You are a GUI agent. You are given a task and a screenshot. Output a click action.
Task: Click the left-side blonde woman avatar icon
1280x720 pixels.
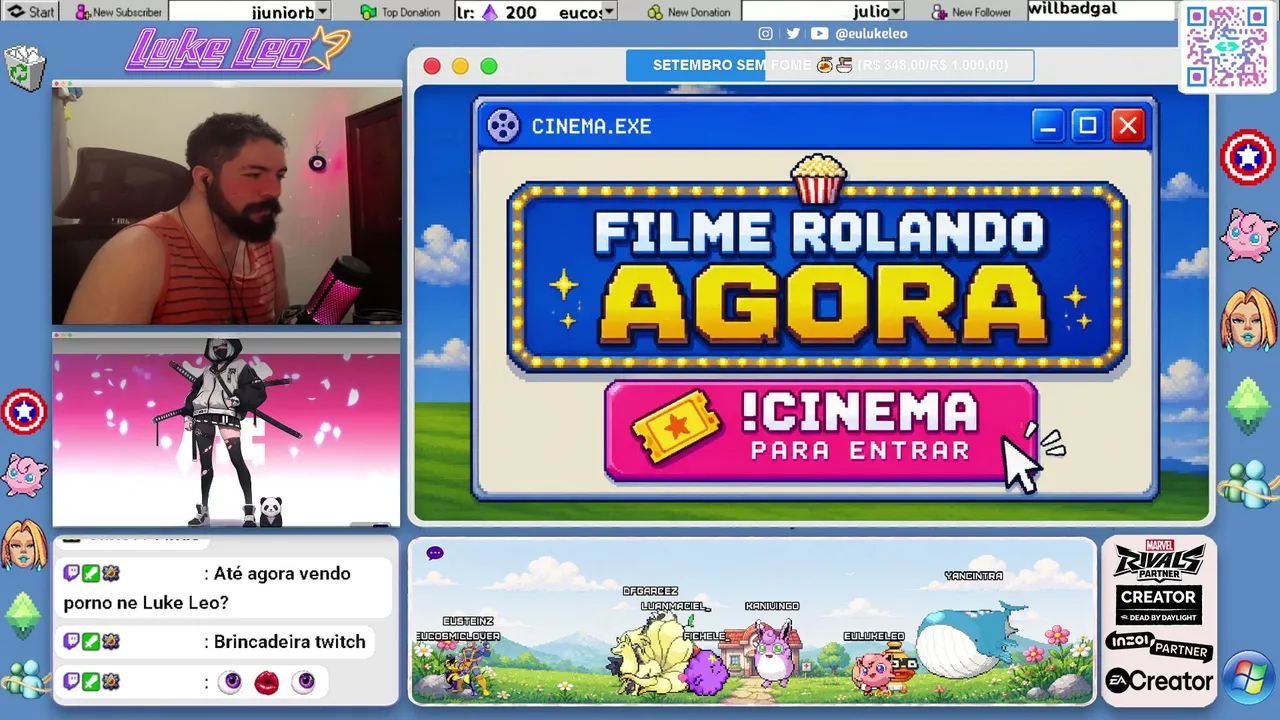24,545
